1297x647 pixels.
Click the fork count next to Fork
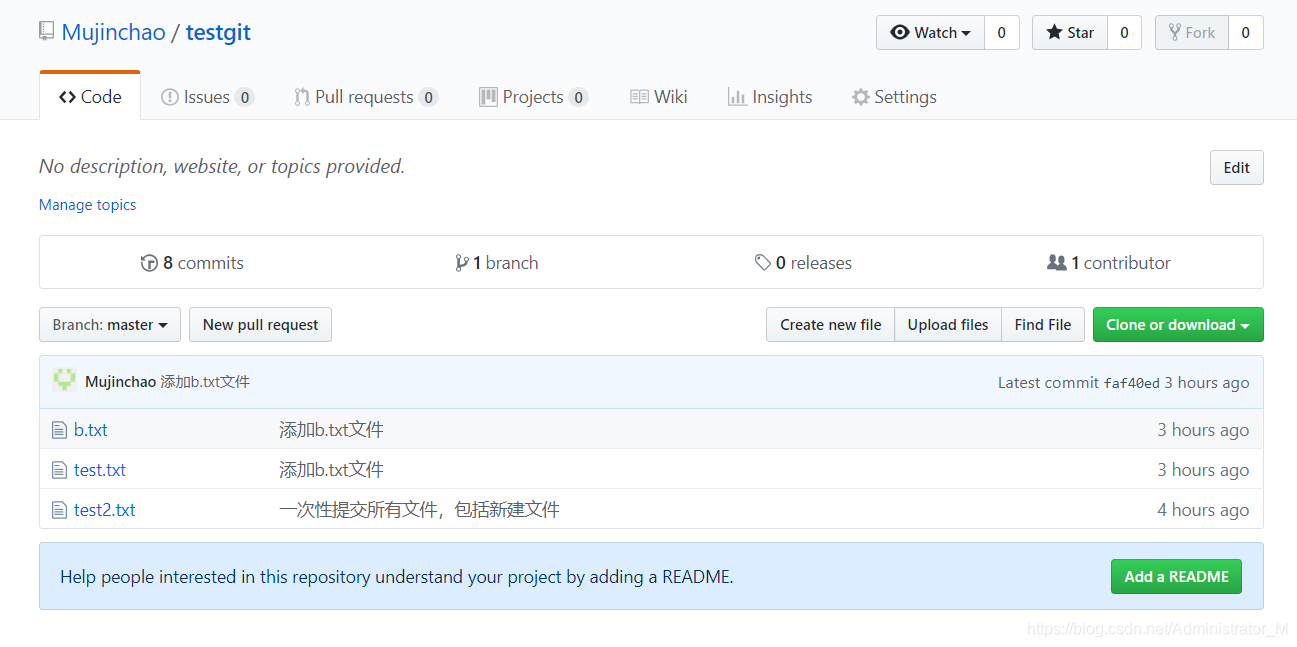pos(1245,32)
